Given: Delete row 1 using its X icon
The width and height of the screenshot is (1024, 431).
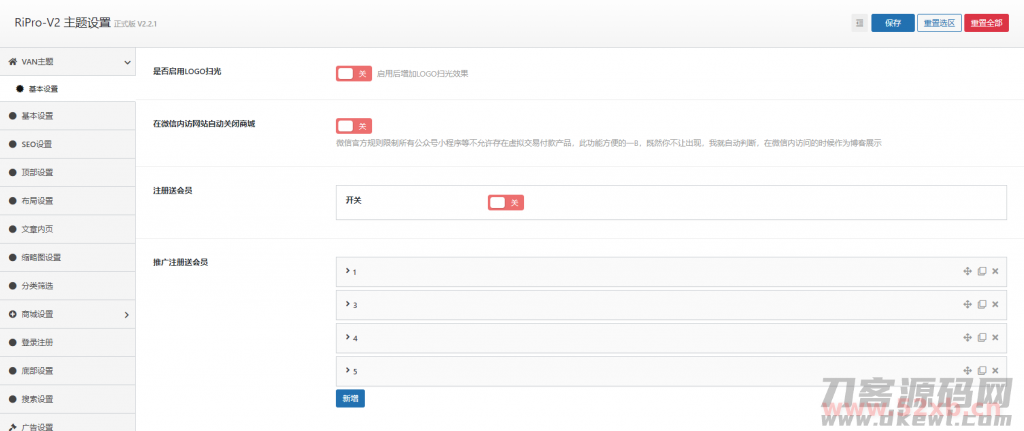Looking at the screenshot, I should tap(995, 271).
